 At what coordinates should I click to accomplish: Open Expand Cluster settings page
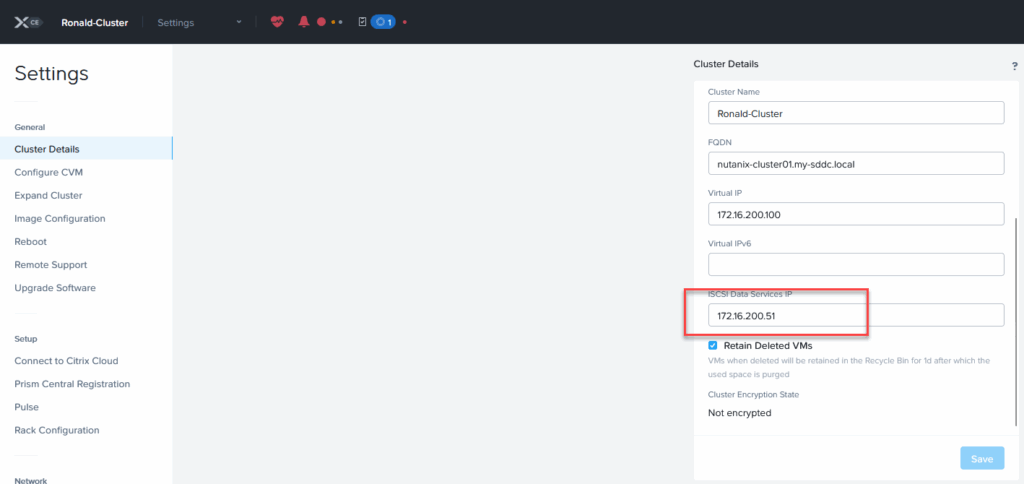coord(48,195)
